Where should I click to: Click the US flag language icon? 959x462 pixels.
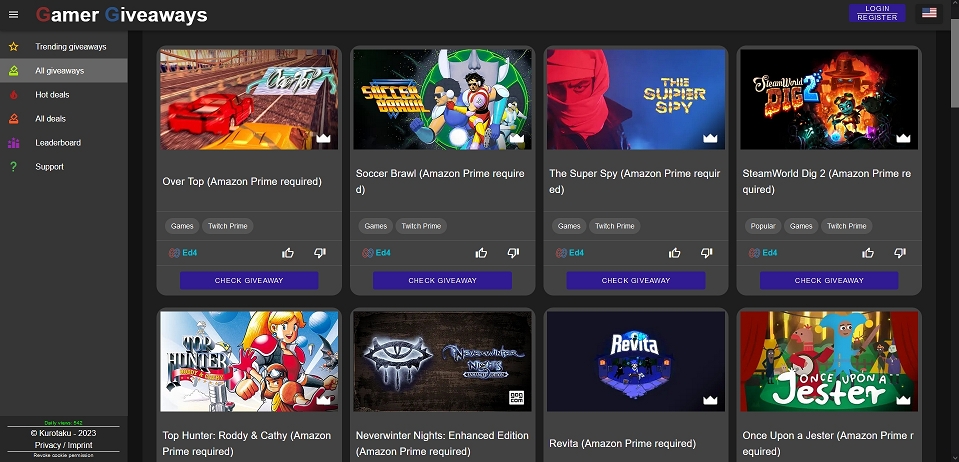coord(929,13)
